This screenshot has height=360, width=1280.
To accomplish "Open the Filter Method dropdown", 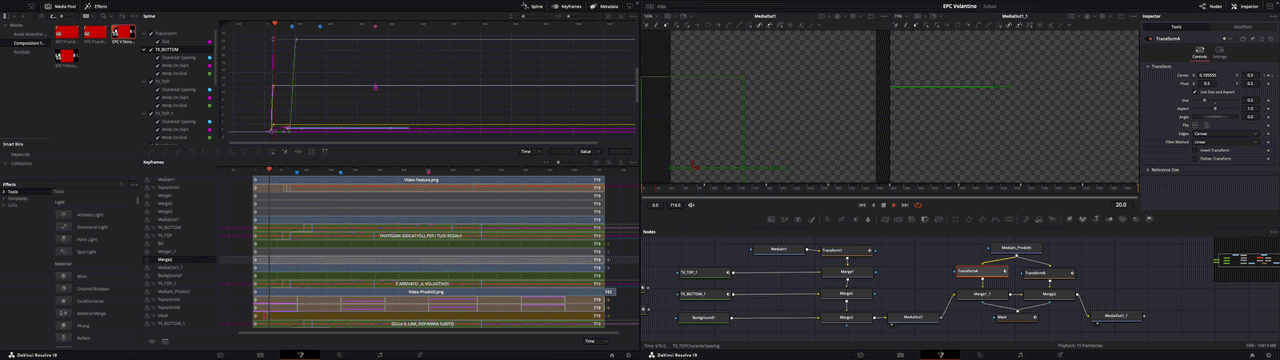I will pyautogui.click(x=1225, y=141).
